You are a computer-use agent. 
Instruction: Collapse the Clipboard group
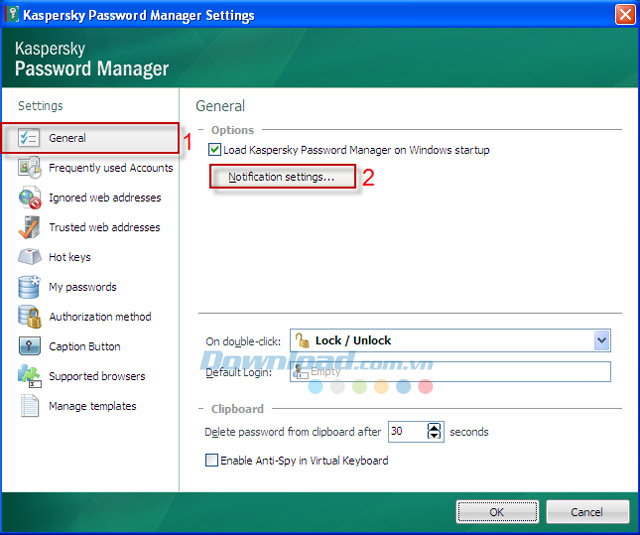tap(201, 408)
